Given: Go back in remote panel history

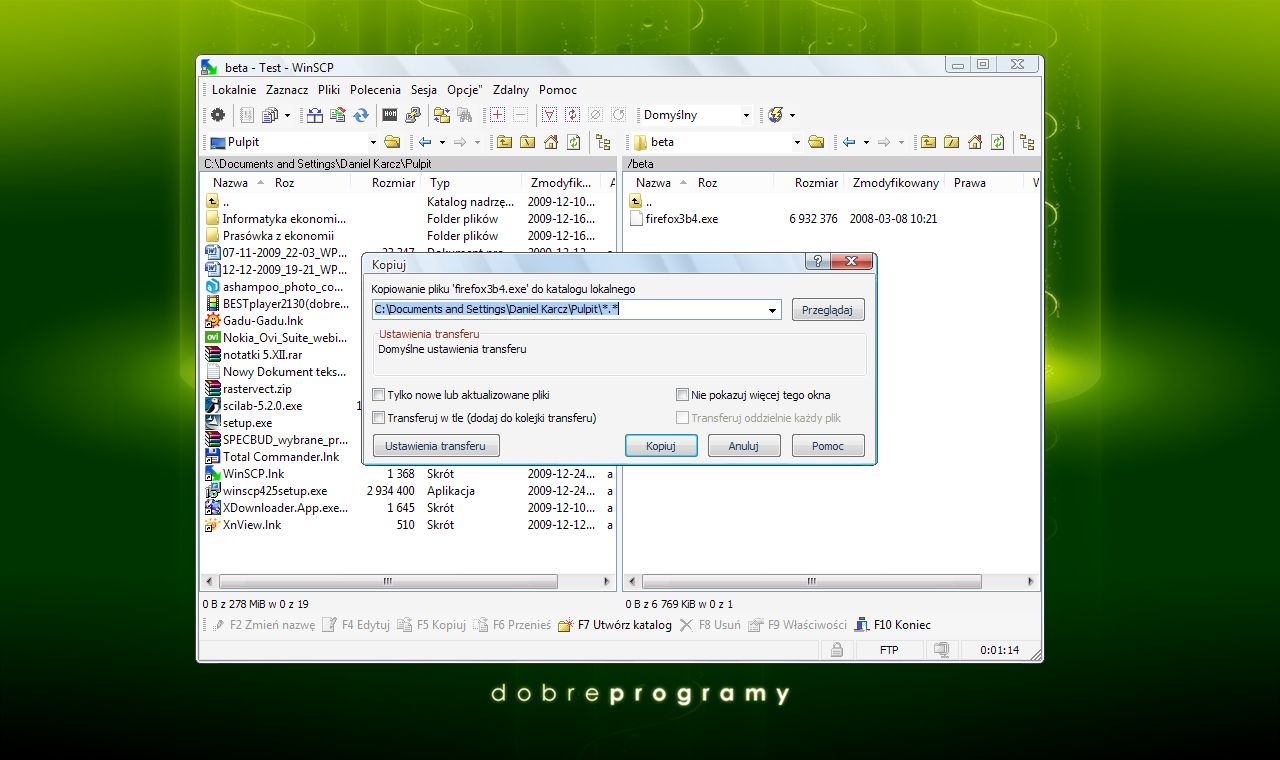Looking at the screenshot, I should tap(849, 142).
